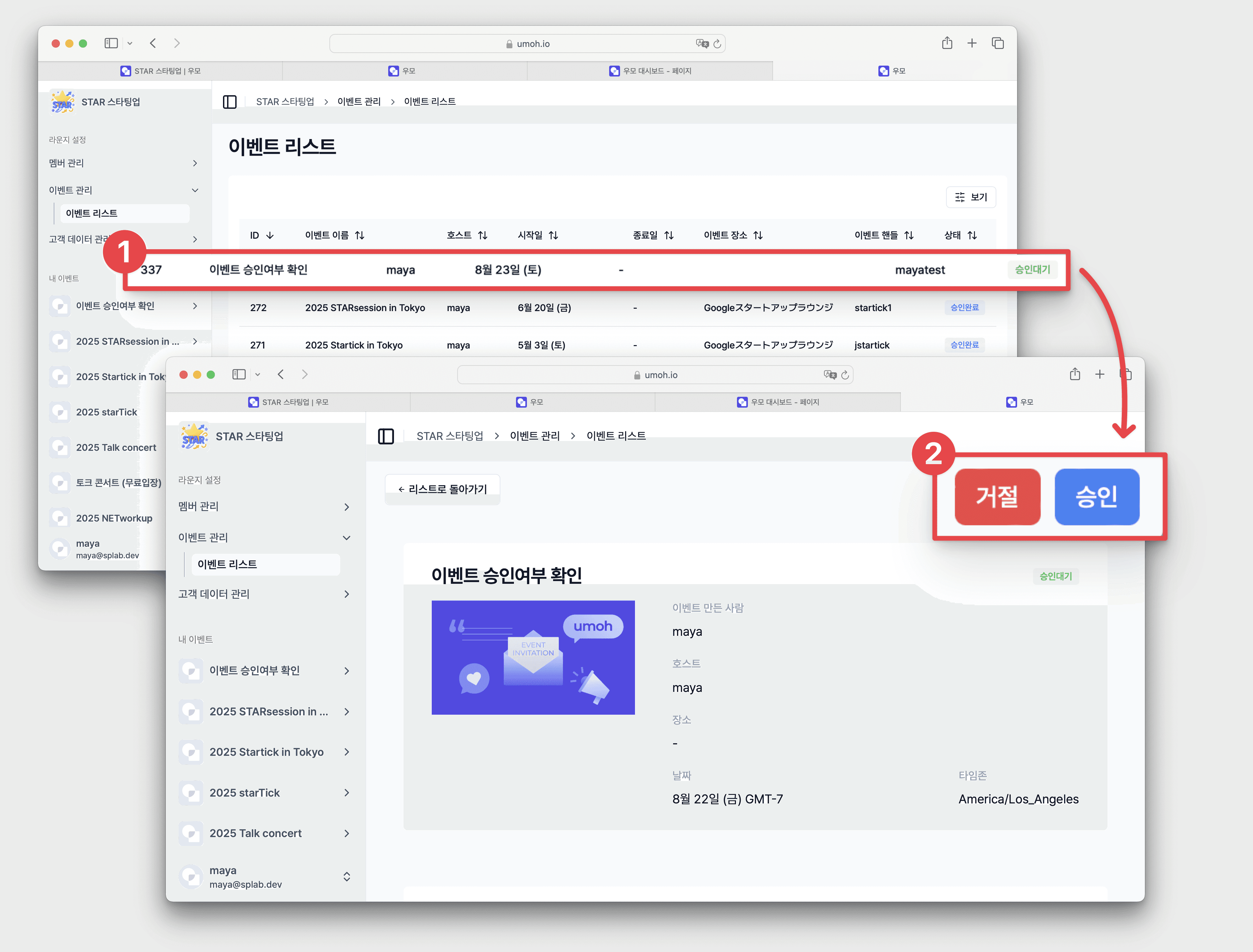Click the reload icon in front address bar
The image size is (1253, 952).
[x=845, y=375]
